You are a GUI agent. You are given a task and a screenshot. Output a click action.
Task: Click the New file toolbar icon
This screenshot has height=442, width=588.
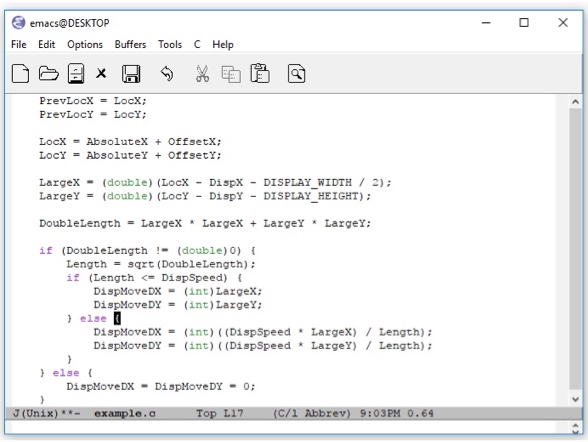coord(20,73)
